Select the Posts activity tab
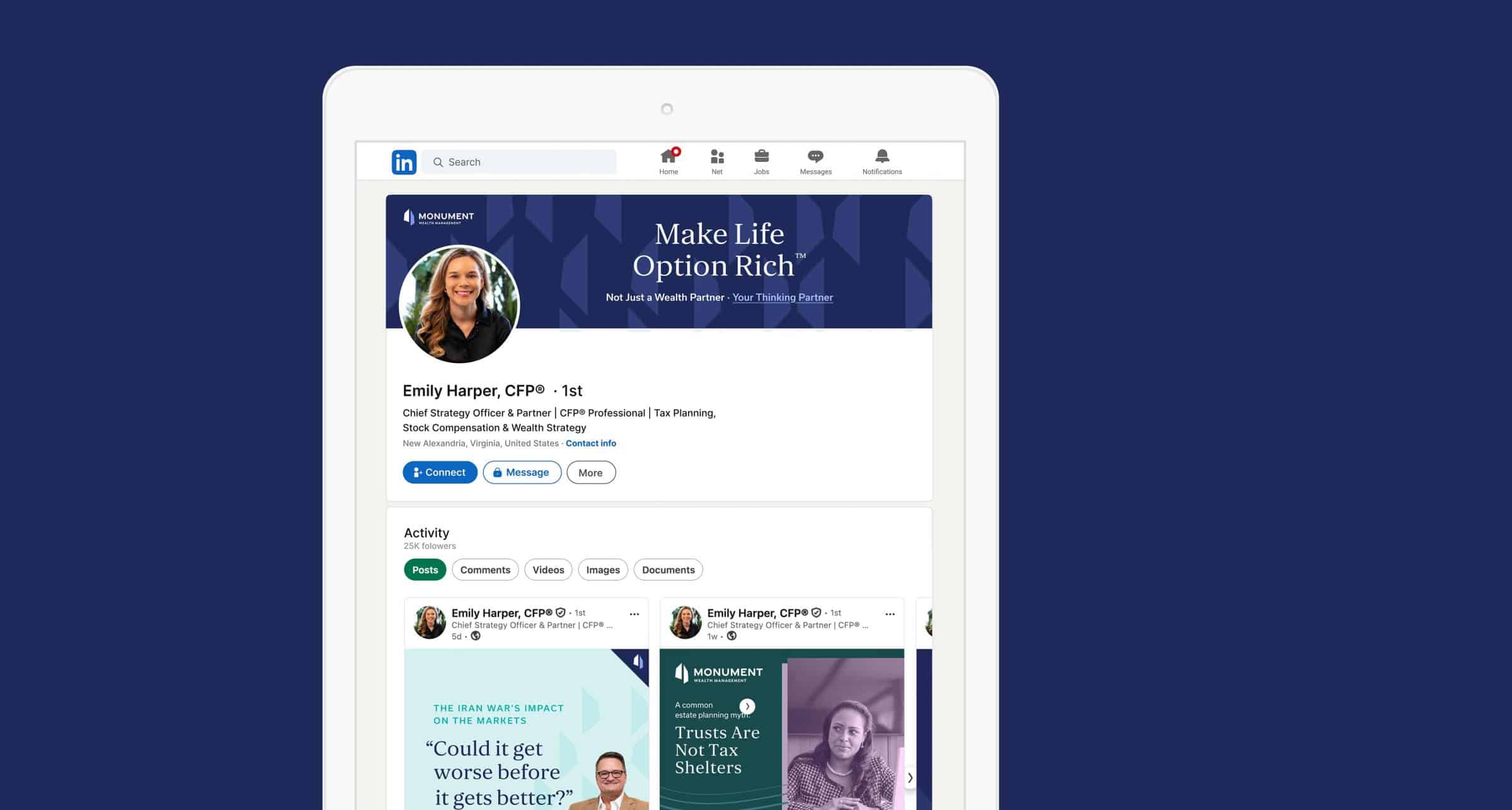 425,570
